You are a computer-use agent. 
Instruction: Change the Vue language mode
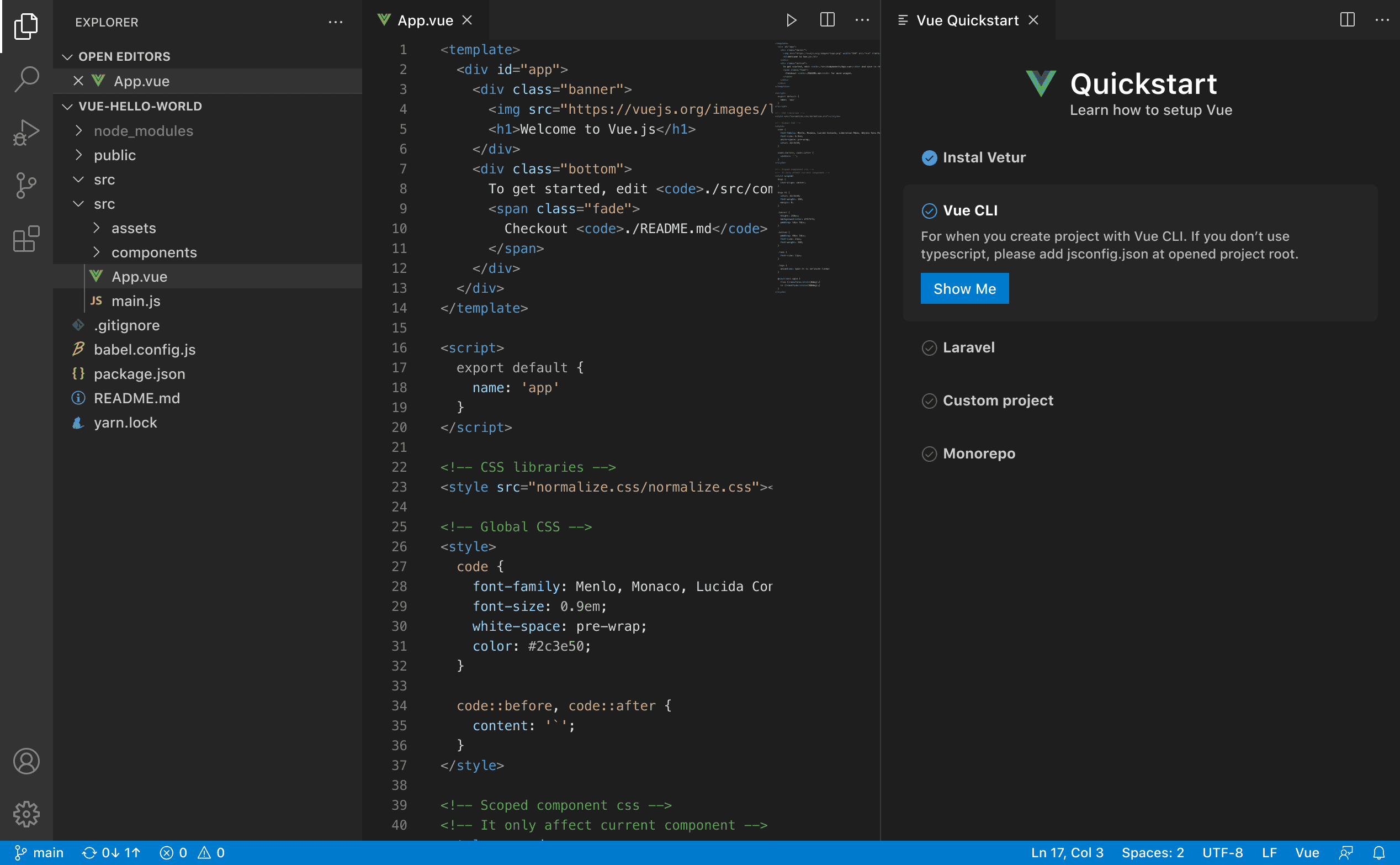click(x=1307, y=852)
